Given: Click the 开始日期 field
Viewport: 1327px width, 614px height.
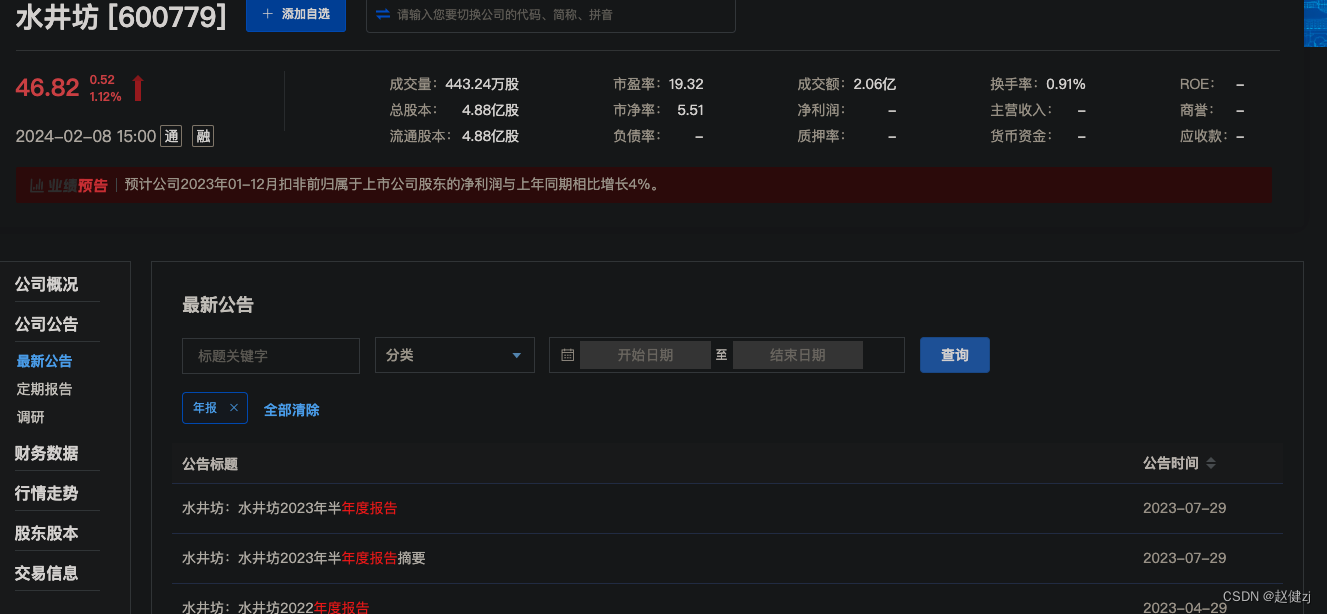Looking at the screenshot, I should pyautogui.click(x=645, y=355).
